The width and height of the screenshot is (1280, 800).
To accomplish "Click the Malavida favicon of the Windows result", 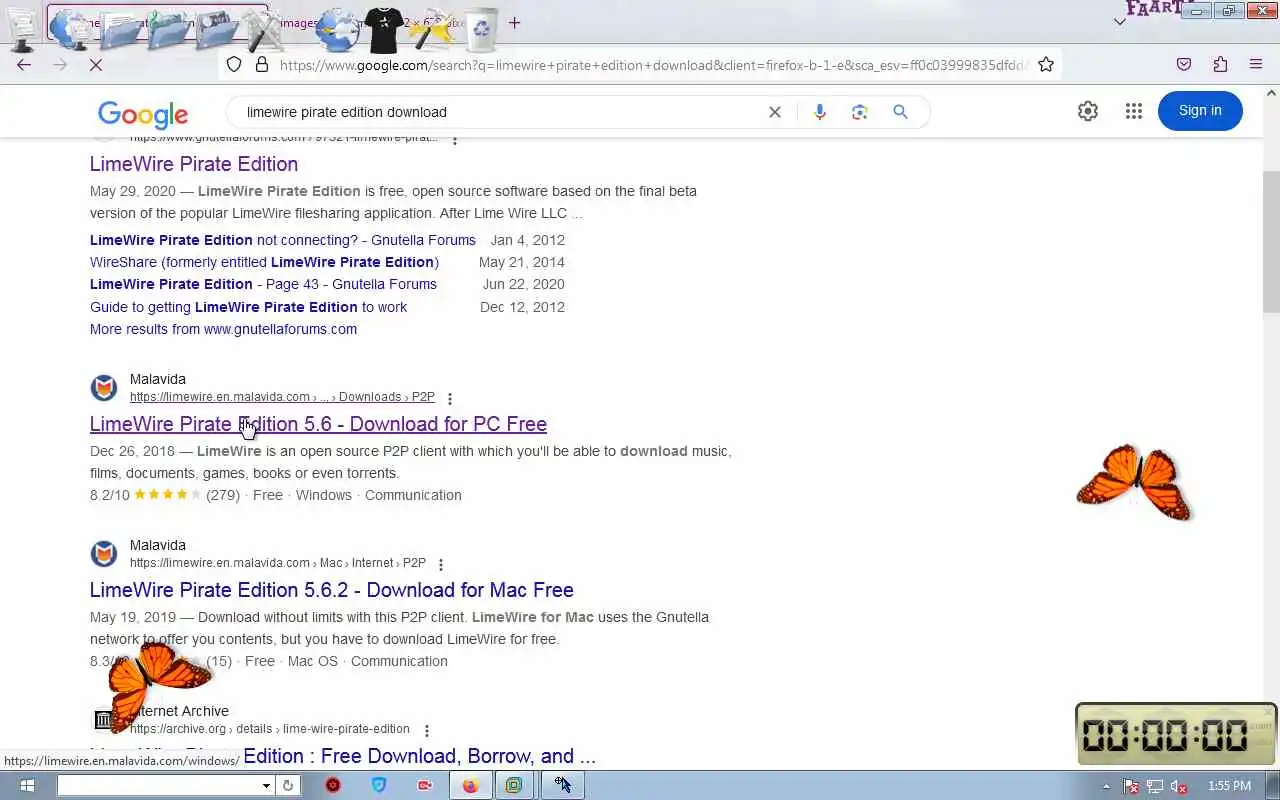I will point(104,388).
